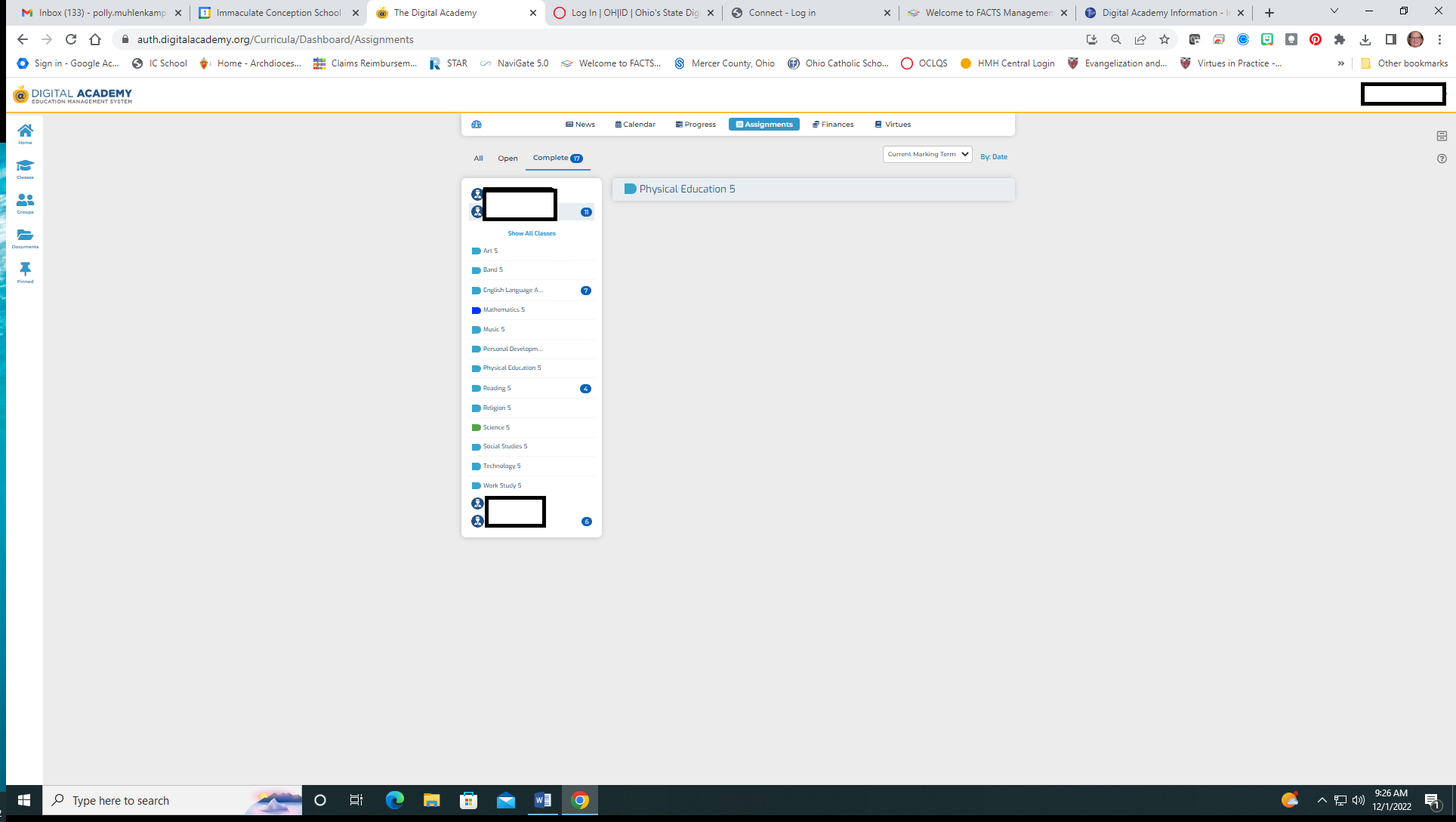Click Show All Classes link
The image size is (1456, 822).
531,233
